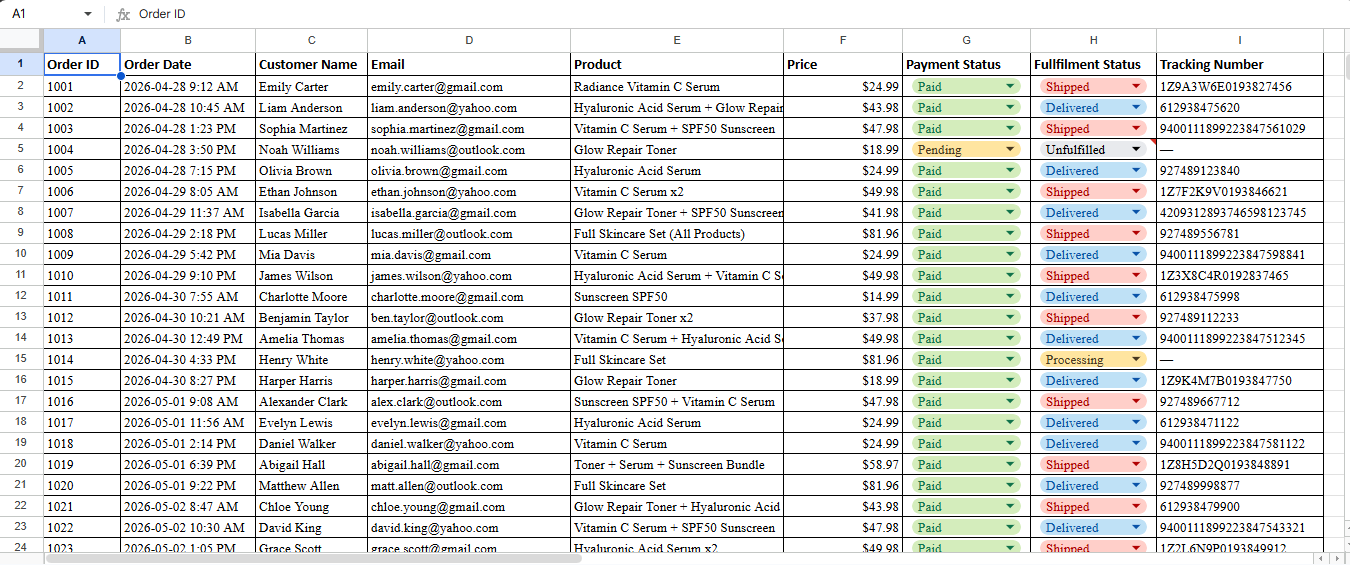Open Shipped status dropdown for order 1006

click(1136, 192)
